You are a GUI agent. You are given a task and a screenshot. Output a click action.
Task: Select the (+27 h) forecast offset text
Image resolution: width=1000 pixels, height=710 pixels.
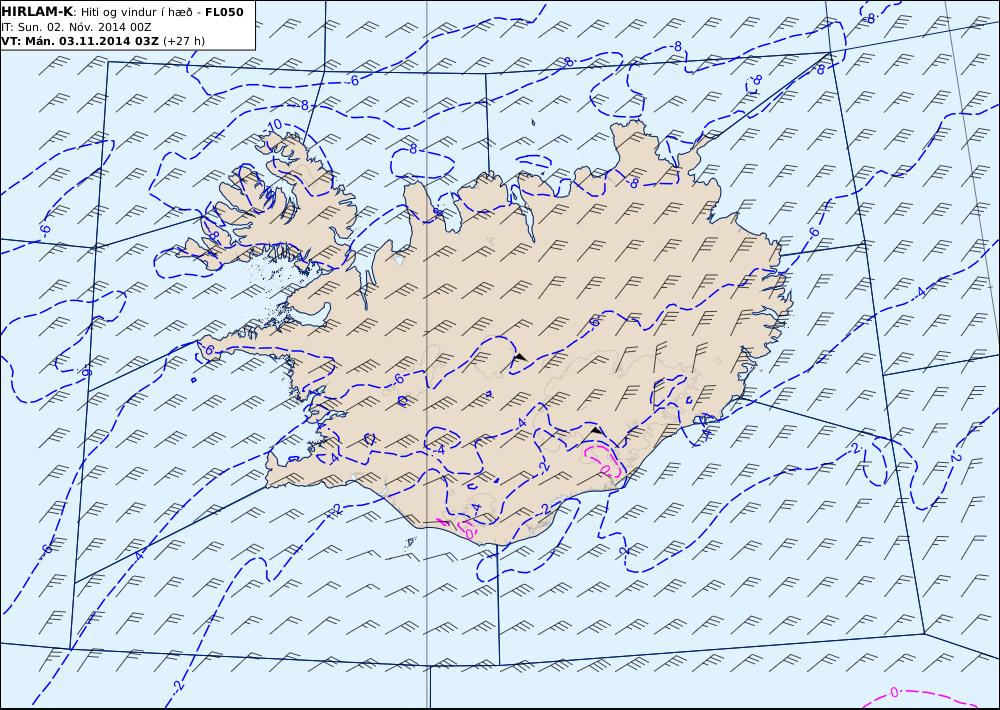184,41
